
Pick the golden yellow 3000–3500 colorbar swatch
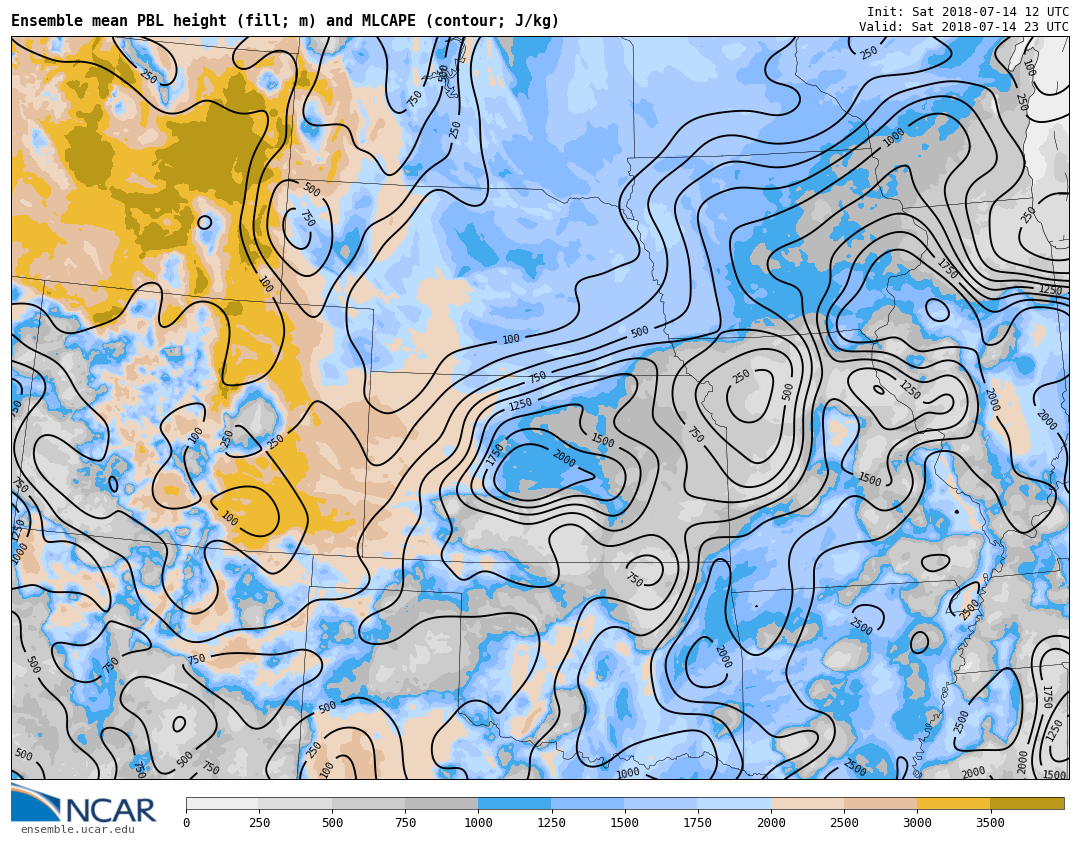[953, 803]
